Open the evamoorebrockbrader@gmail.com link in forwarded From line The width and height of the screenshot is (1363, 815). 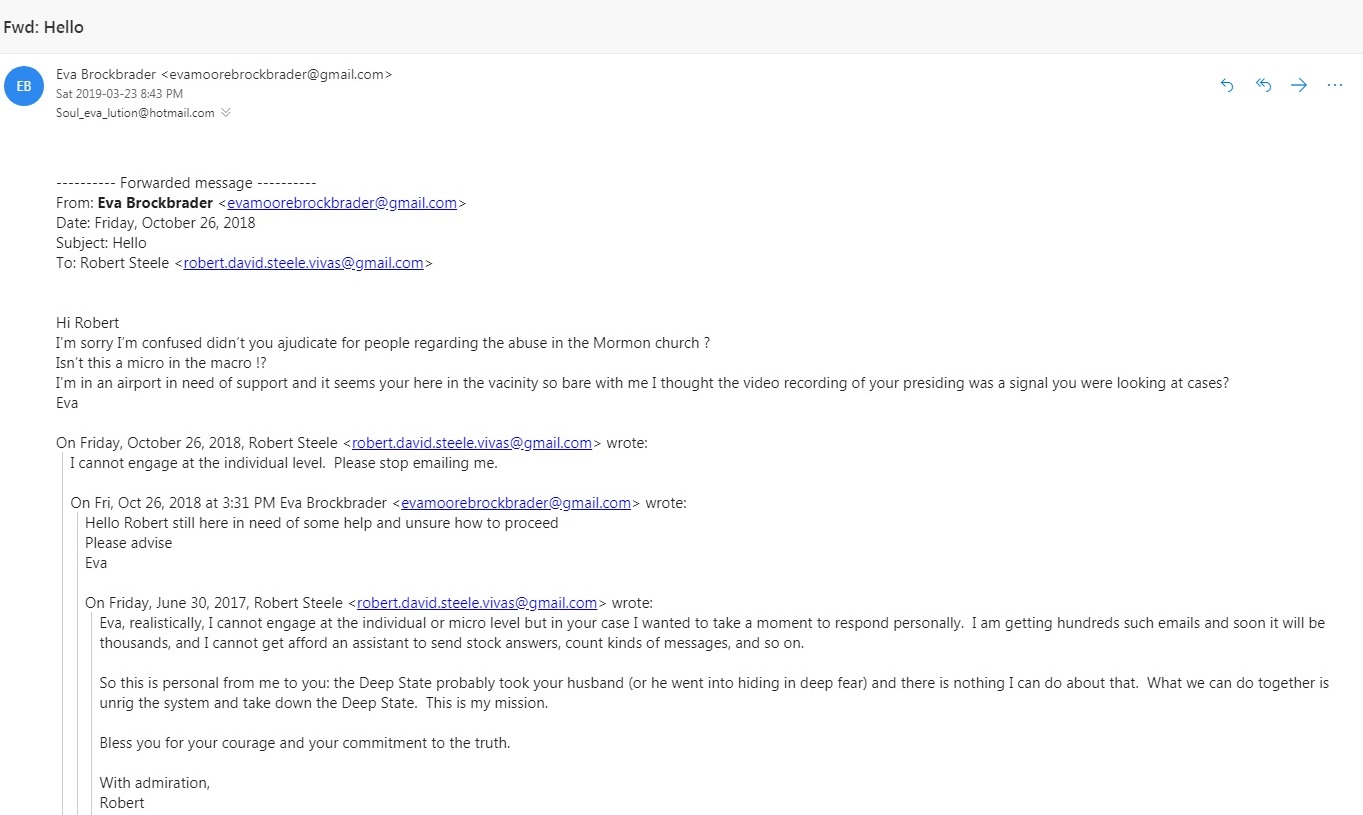(x=342, y=203)
